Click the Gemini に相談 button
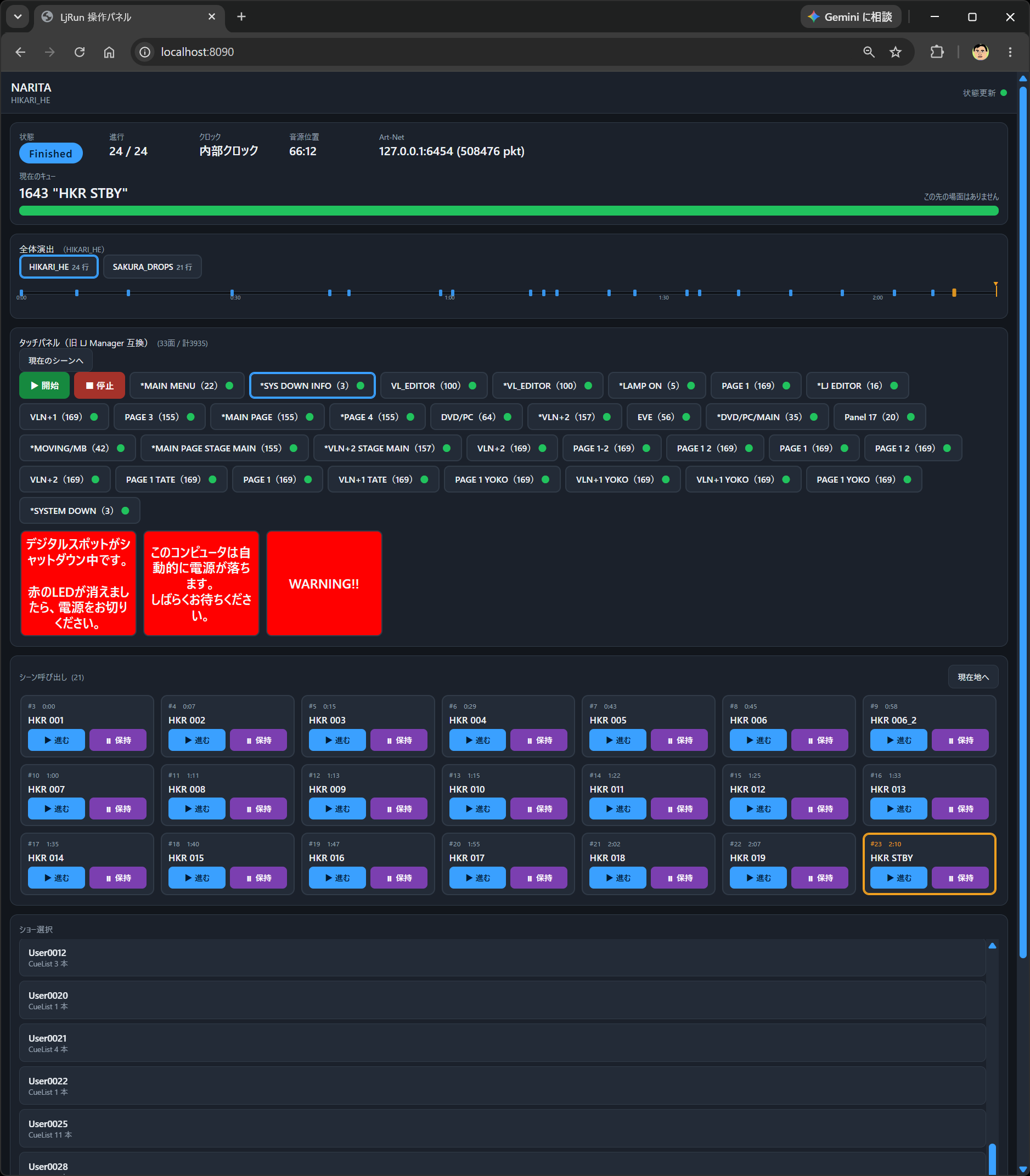The width and height of the screenshot is (1030, 1176). click(850, 16)
